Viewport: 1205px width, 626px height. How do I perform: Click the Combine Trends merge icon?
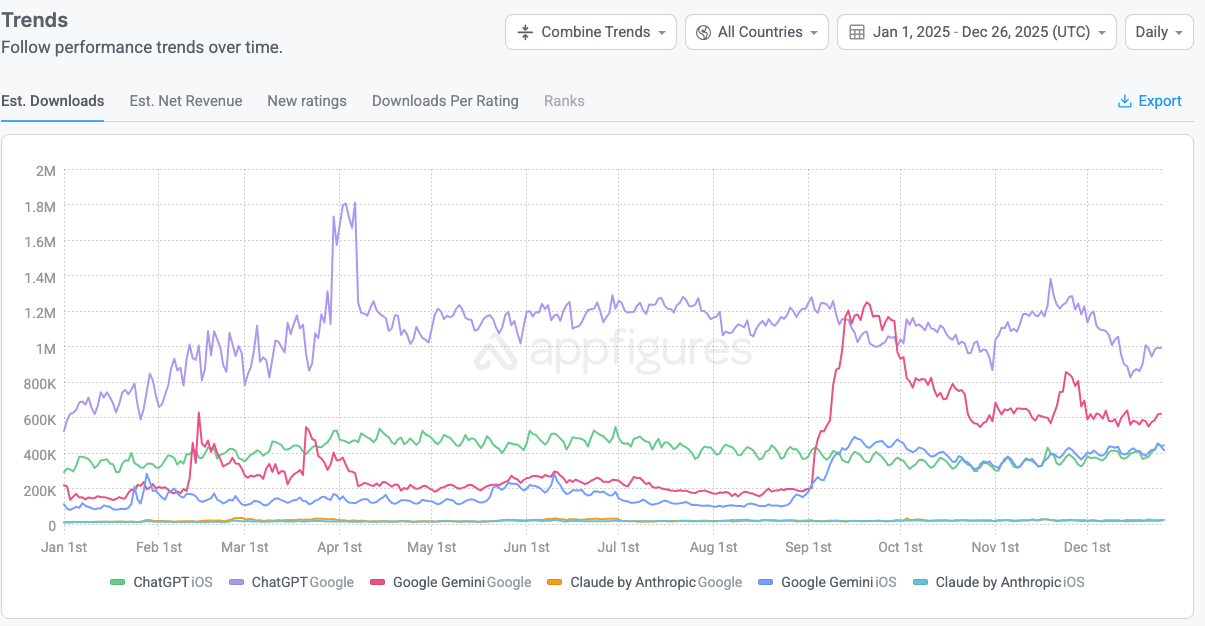click(526, 32)
